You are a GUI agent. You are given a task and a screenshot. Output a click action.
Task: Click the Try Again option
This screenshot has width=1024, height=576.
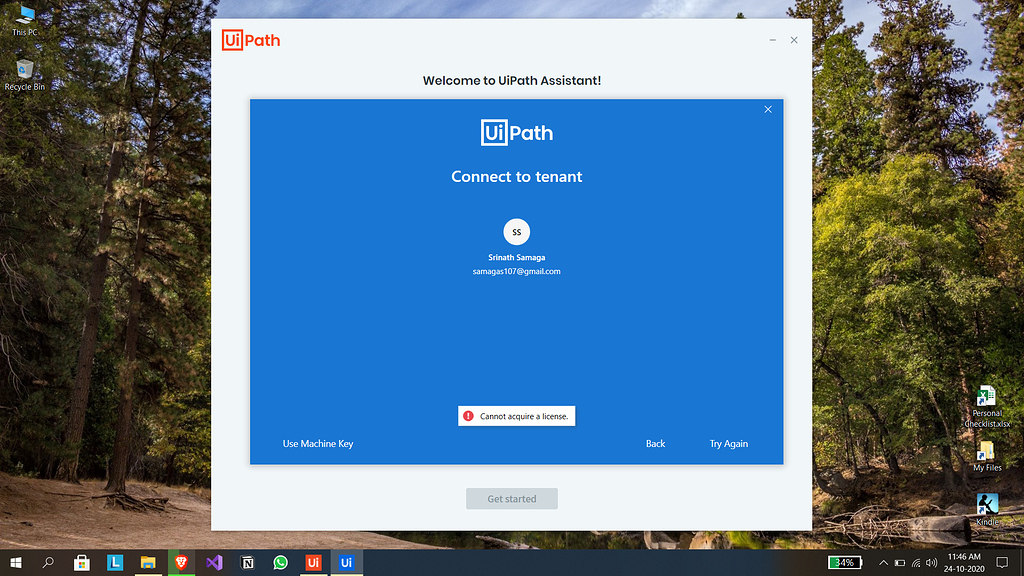tap(729, 443)
